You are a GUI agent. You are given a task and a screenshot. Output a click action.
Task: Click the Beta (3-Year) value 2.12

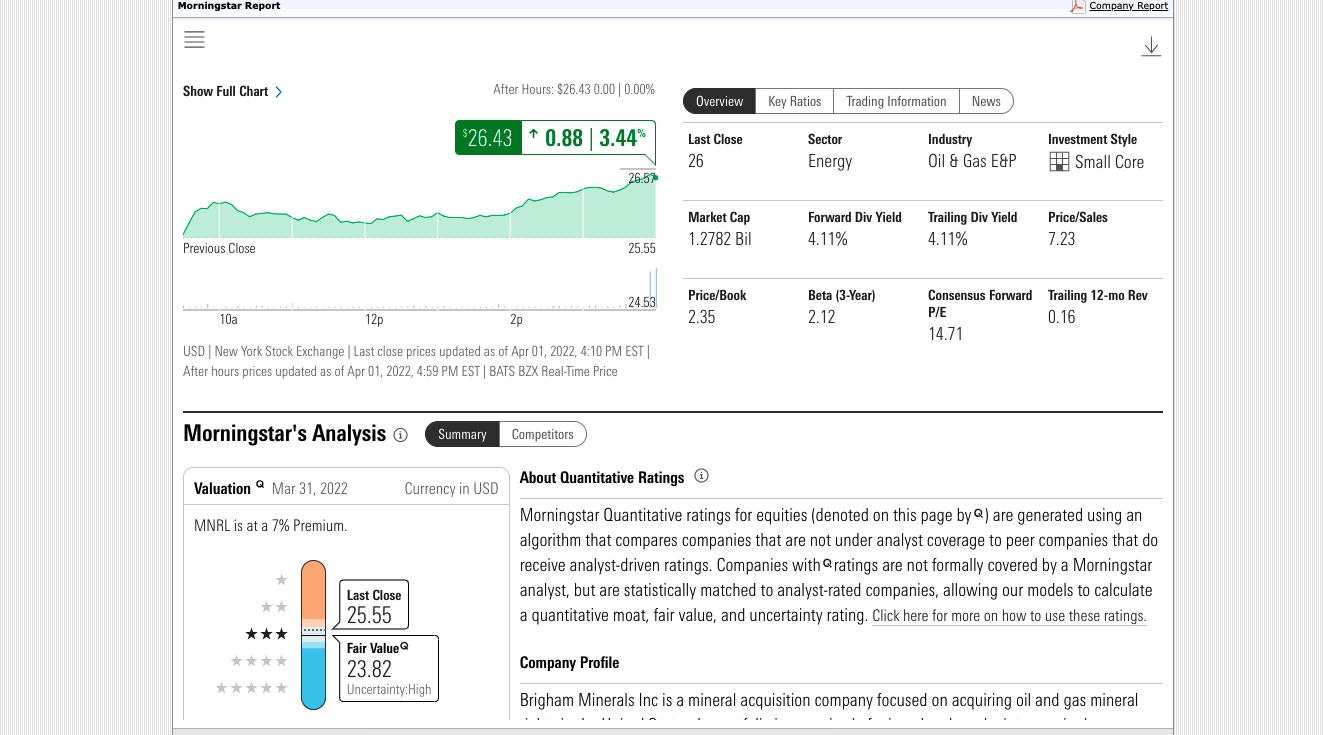coord(822,317)
